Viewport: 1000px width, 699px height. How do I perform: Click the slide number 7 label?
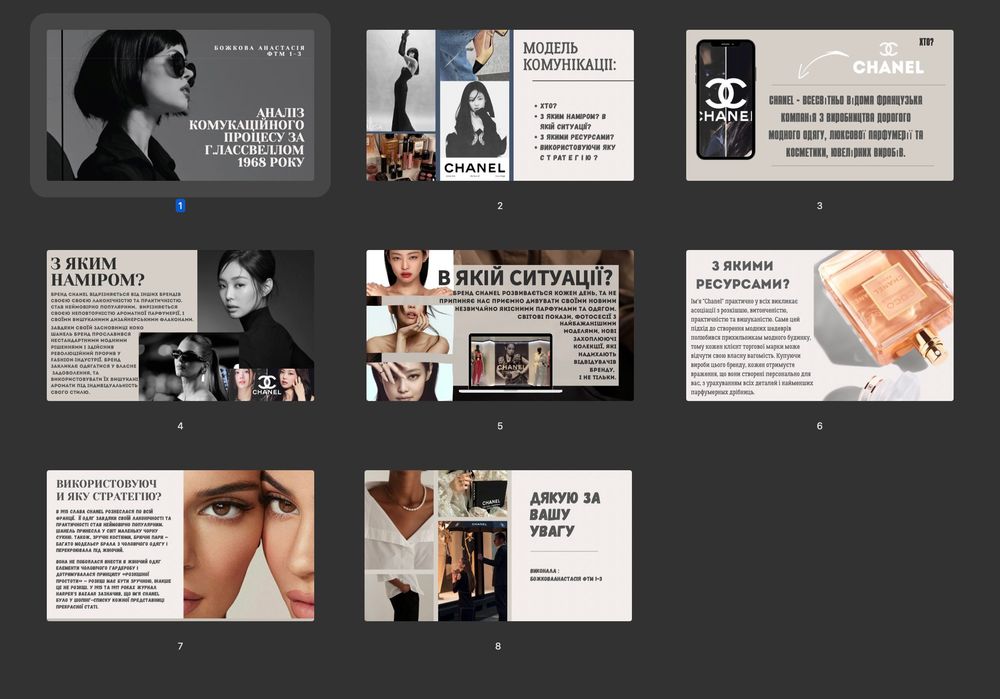click(x=180, y=646)
